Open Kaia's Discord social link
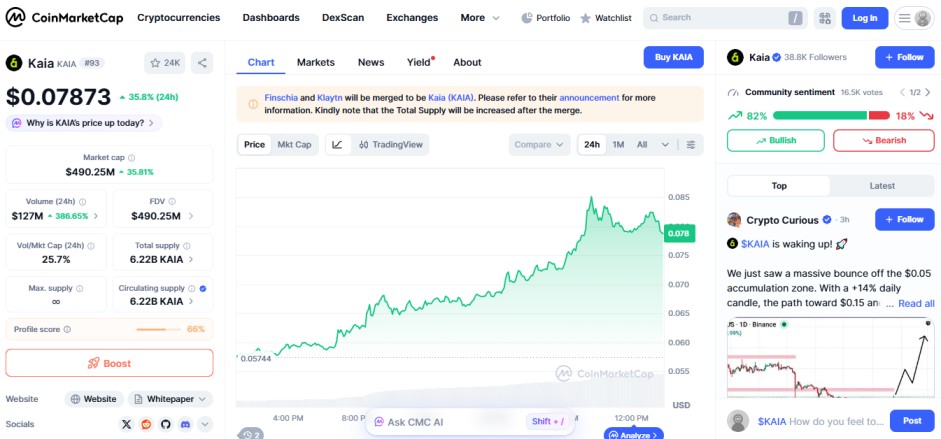The image size is (941, 439). click(185, 425)
